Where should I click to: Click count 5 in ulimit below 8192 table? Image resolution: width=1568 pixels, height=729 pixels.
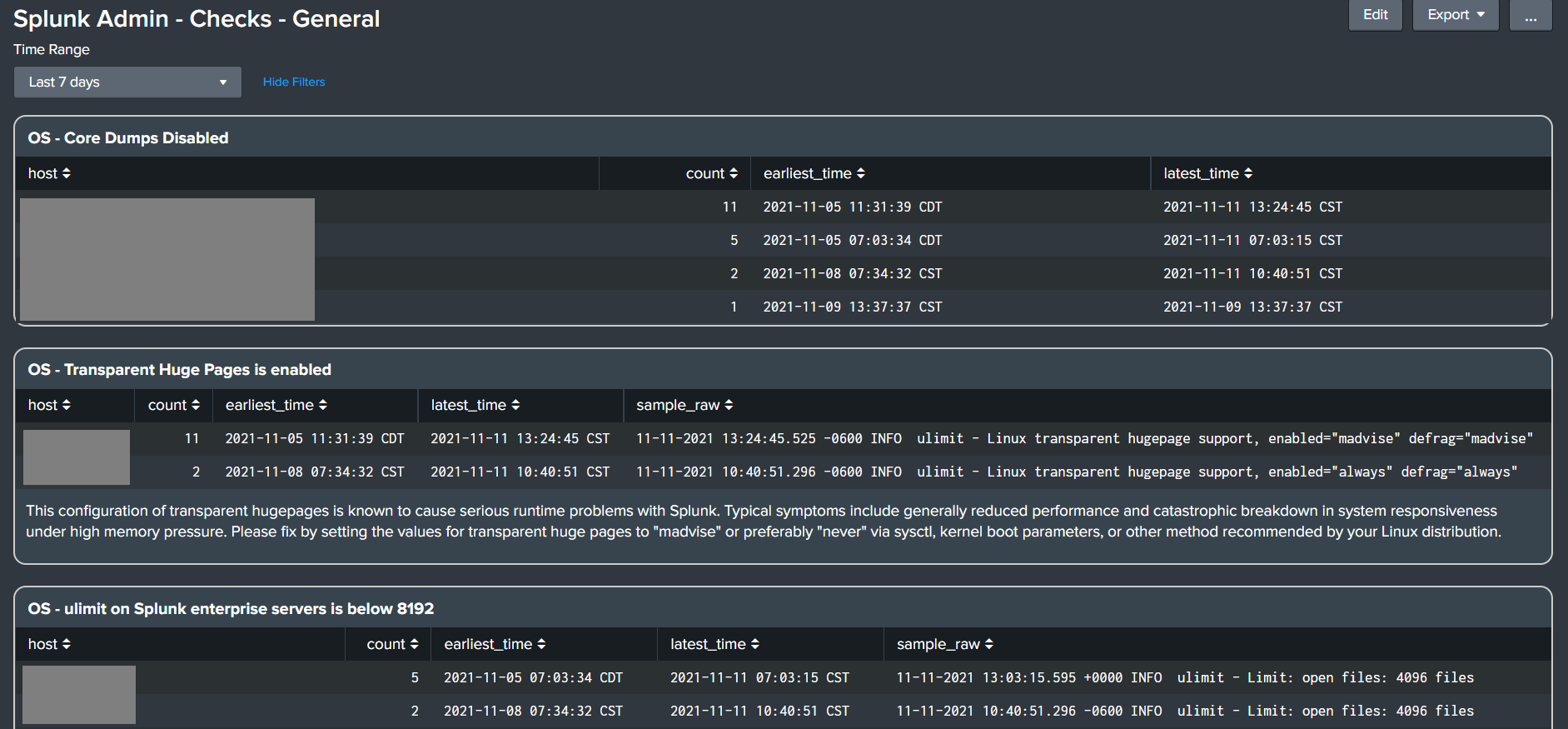pos(415,677)
